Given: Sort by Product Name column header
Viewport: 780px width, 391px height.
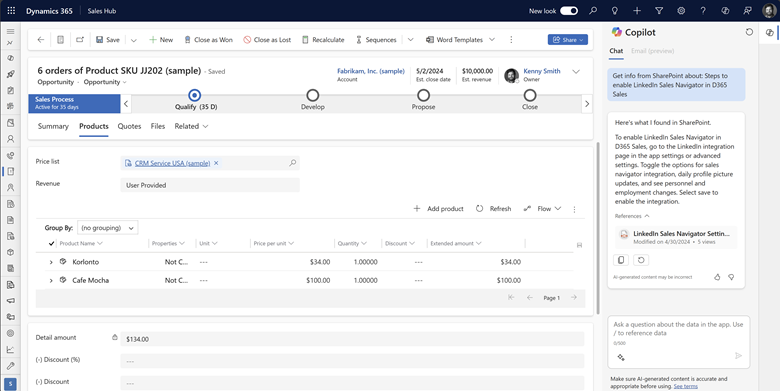Looking at the screenshot, I should (81, 244).
